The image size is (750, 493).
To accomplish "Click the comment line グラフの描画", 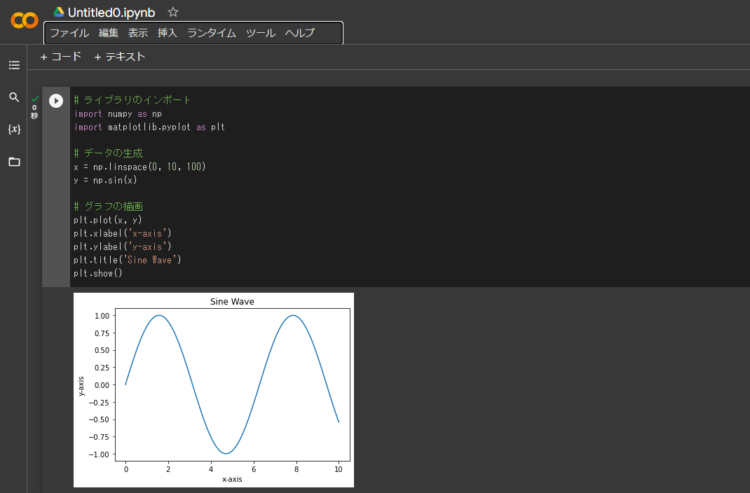I will point(108,207).
